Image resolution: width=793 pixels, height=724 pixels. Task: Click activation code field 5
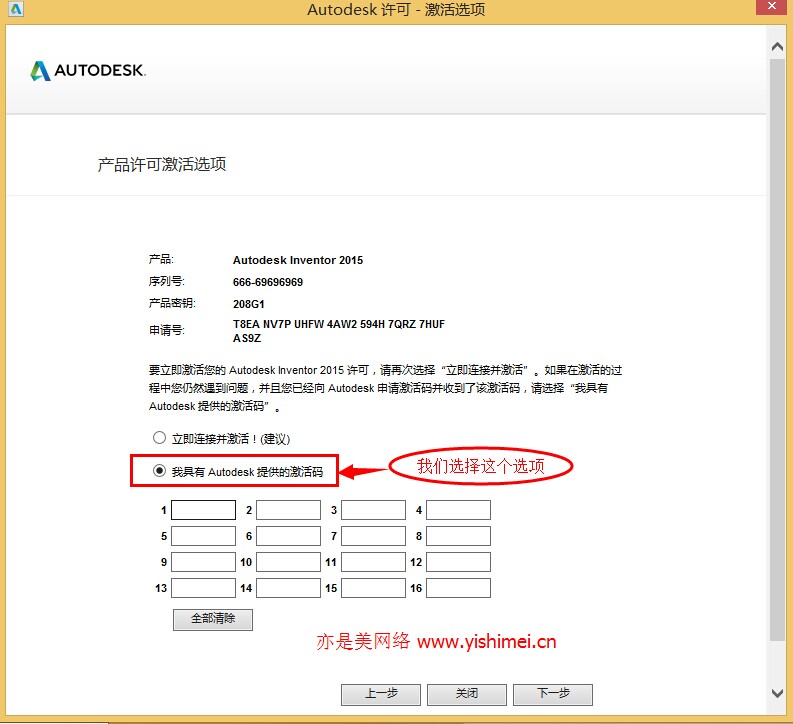point(203,536)
